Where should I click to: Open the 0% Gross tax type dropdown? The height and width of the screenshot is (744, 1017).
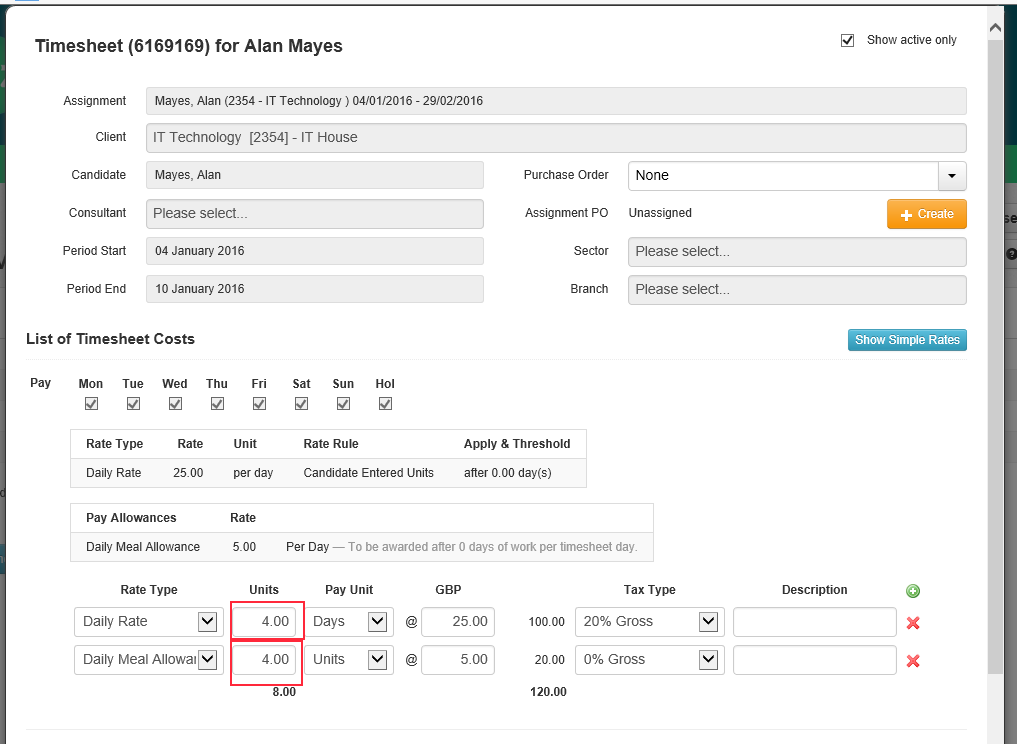649,660
